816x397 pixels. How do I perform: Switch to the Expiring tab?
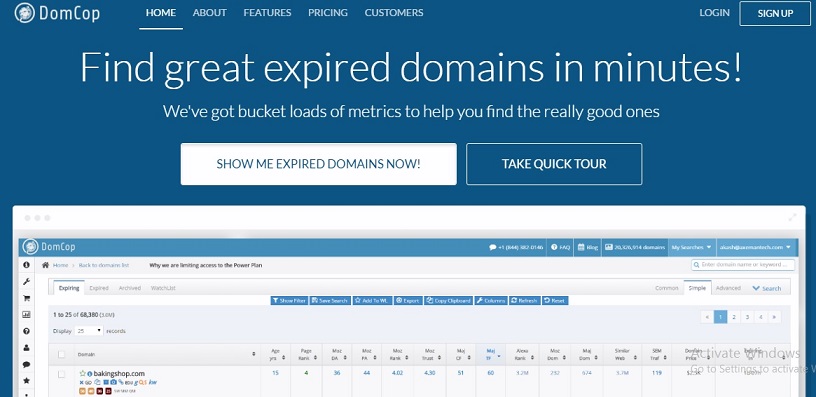coord(69,288)
